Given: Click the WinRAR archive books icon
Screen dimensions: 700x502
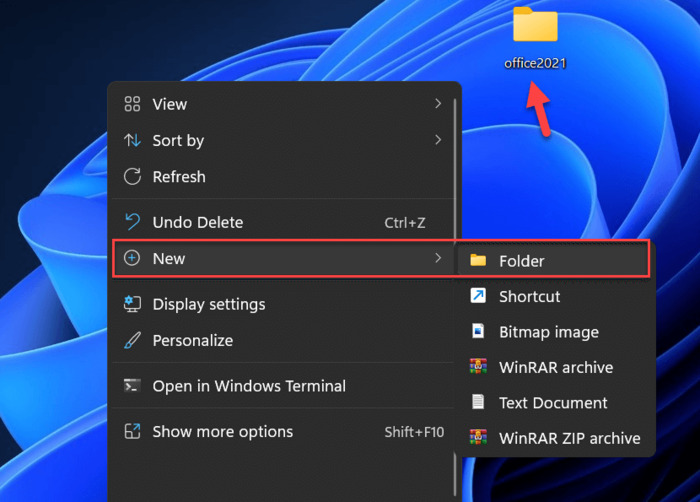Looking at the screenshot, I should pyautogui.click(x=478, y=367).
